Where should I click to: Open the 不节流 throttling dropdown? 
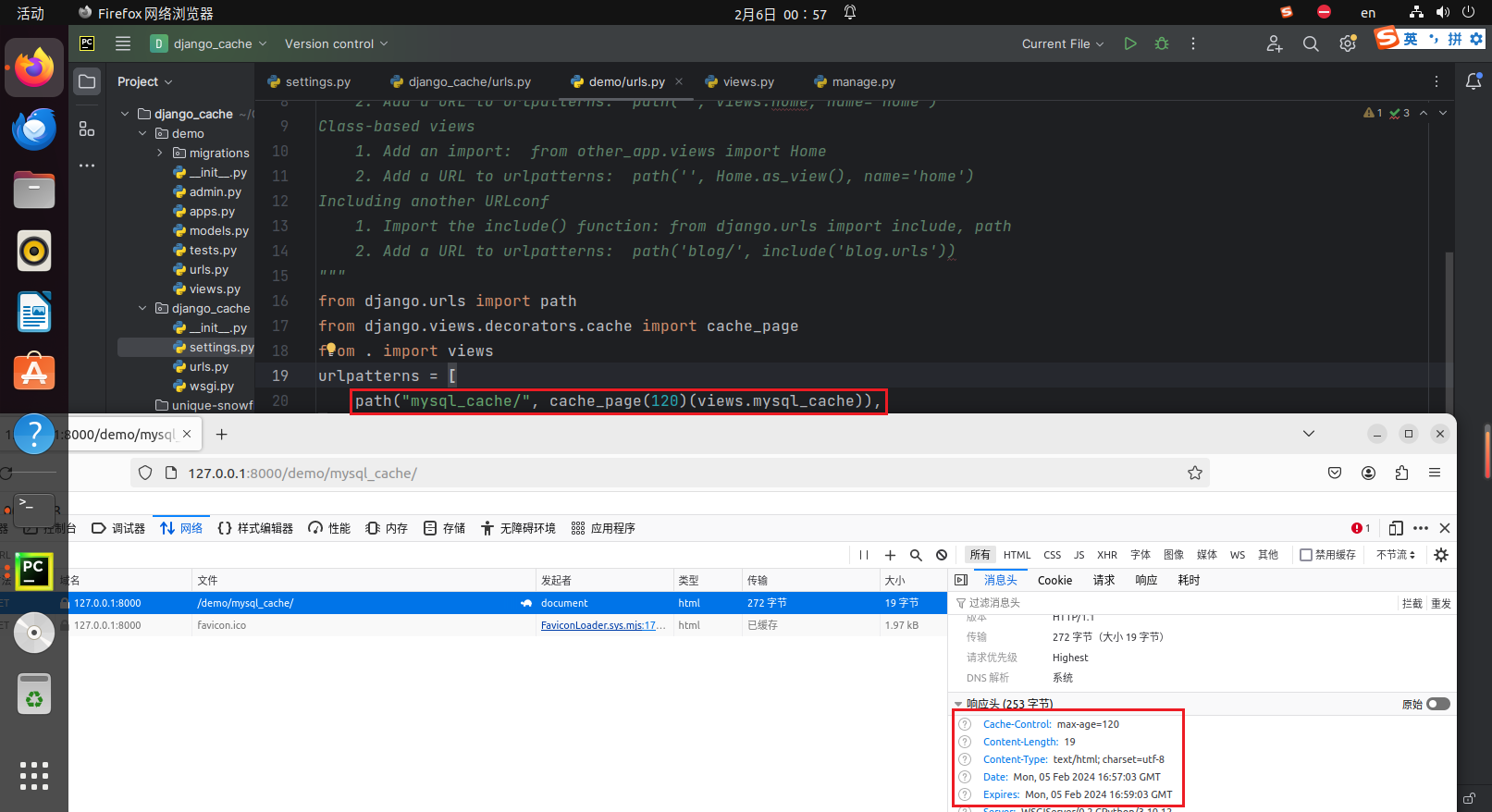[x=1395, y=555]
